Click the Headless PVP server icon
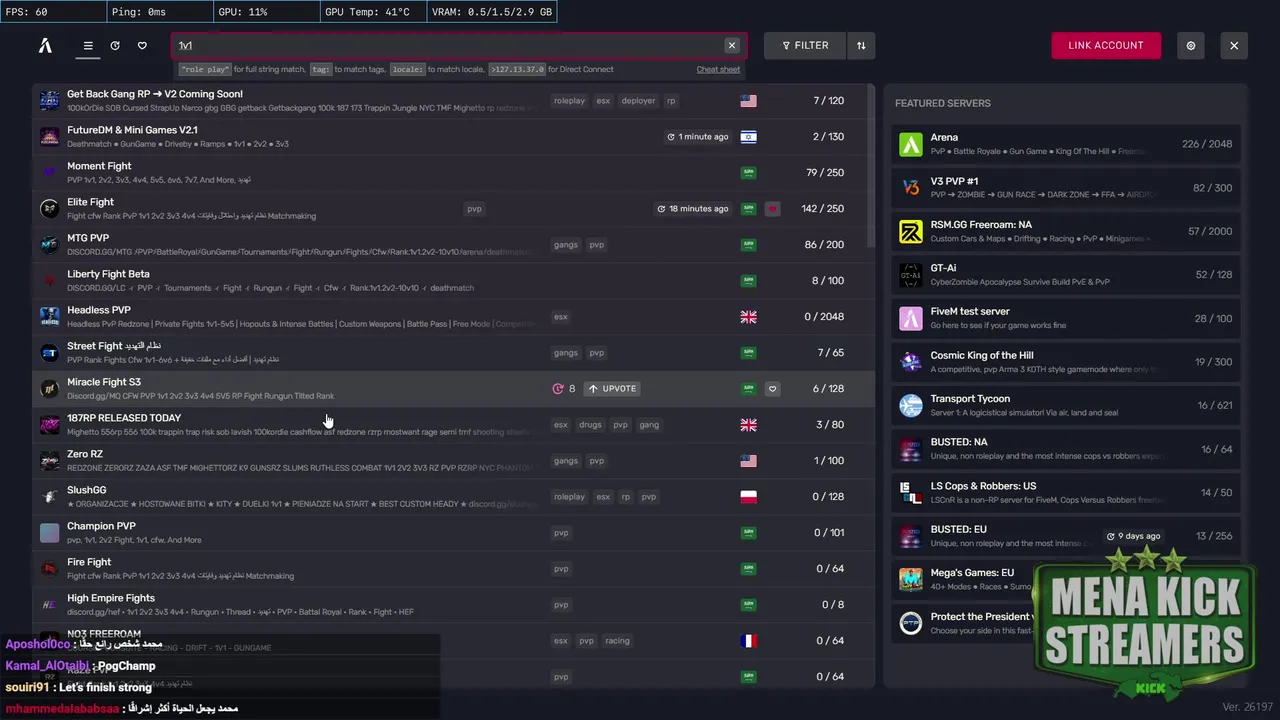This screenshot has height=720, width=1280. [x=49, y=317]
